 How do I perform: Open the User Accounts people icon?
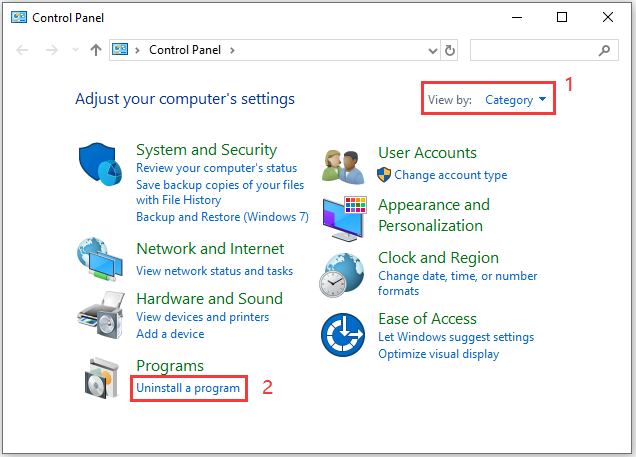[x=343, y=167]
